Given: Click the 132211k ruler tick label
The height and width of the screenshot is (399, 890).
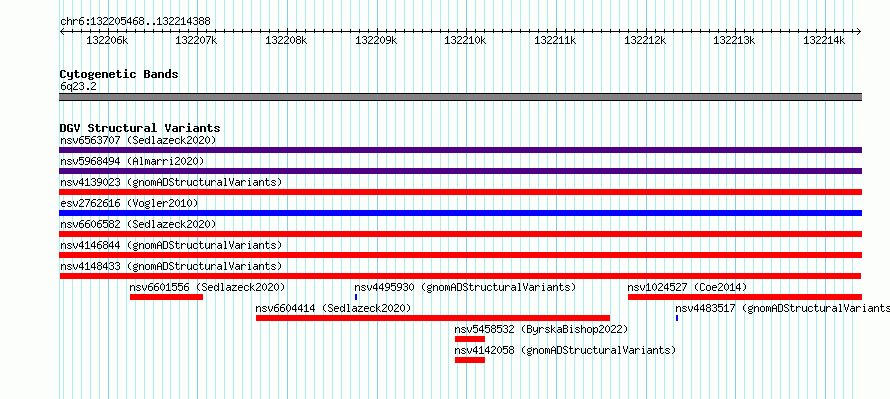Looking at the screenshot, I should [x=556, y=40].
